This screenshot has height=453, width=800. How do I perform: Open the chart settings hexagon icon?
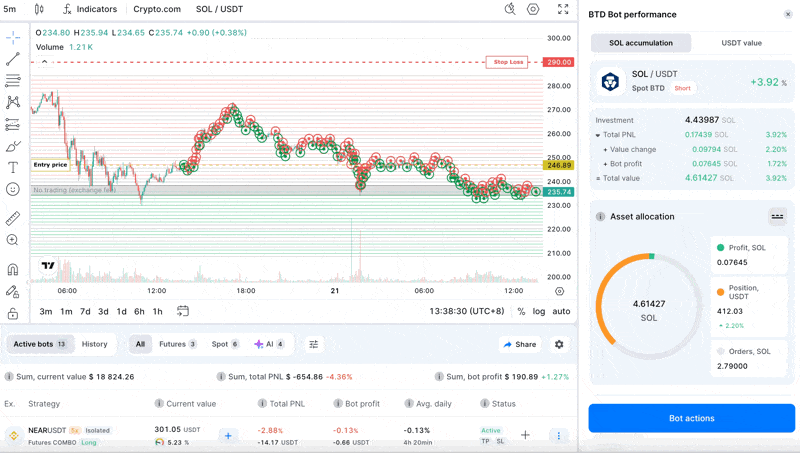533,9
